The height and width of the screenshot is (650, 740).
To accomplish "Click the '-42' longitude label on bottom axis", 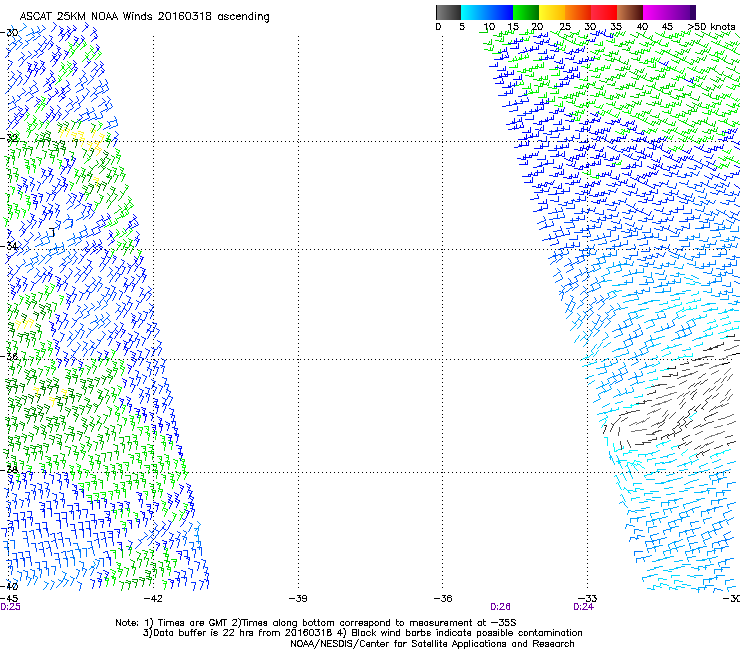I will [153, 599].
